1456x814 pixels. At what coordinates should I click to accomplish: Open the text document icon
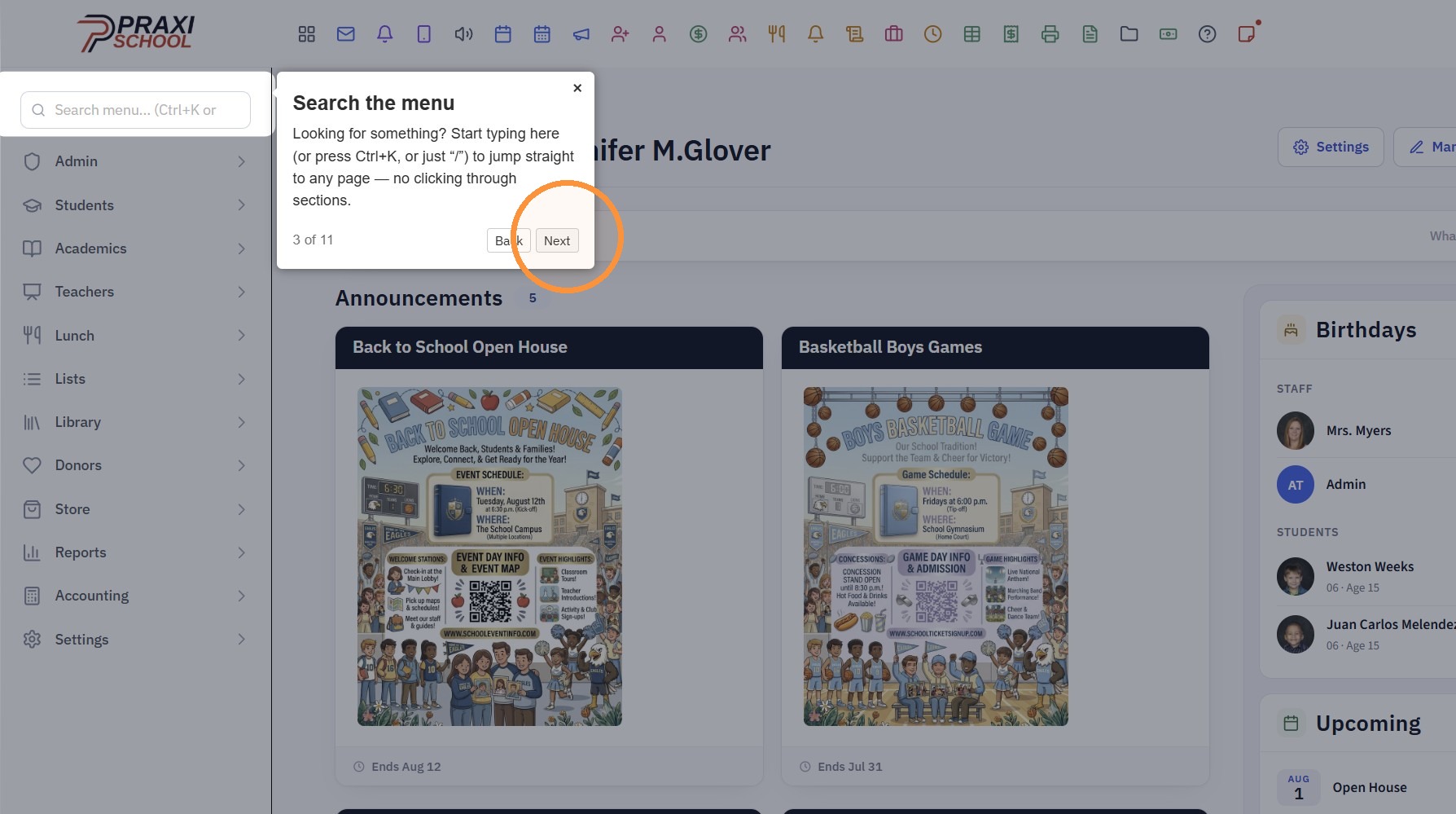coord(1090,34)
